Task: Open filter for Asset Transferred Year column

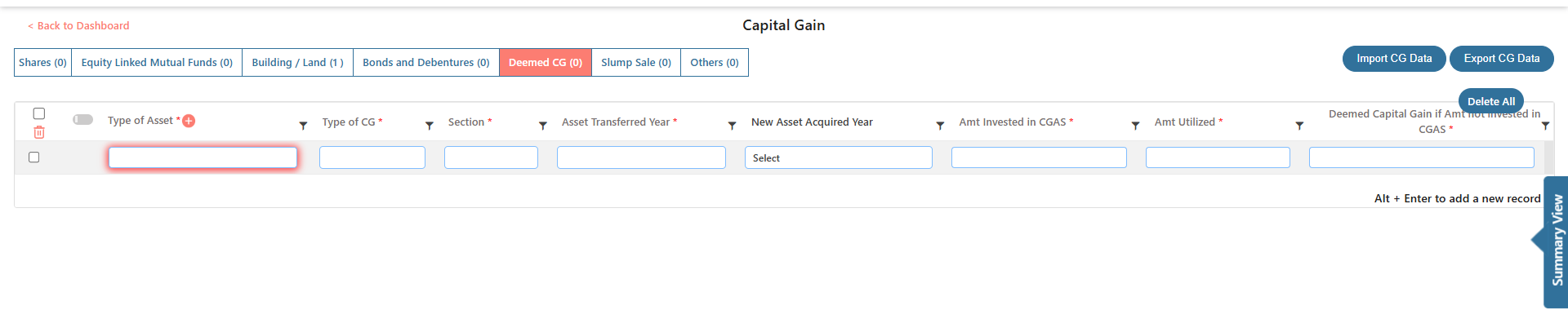Action: coord(733,126)
